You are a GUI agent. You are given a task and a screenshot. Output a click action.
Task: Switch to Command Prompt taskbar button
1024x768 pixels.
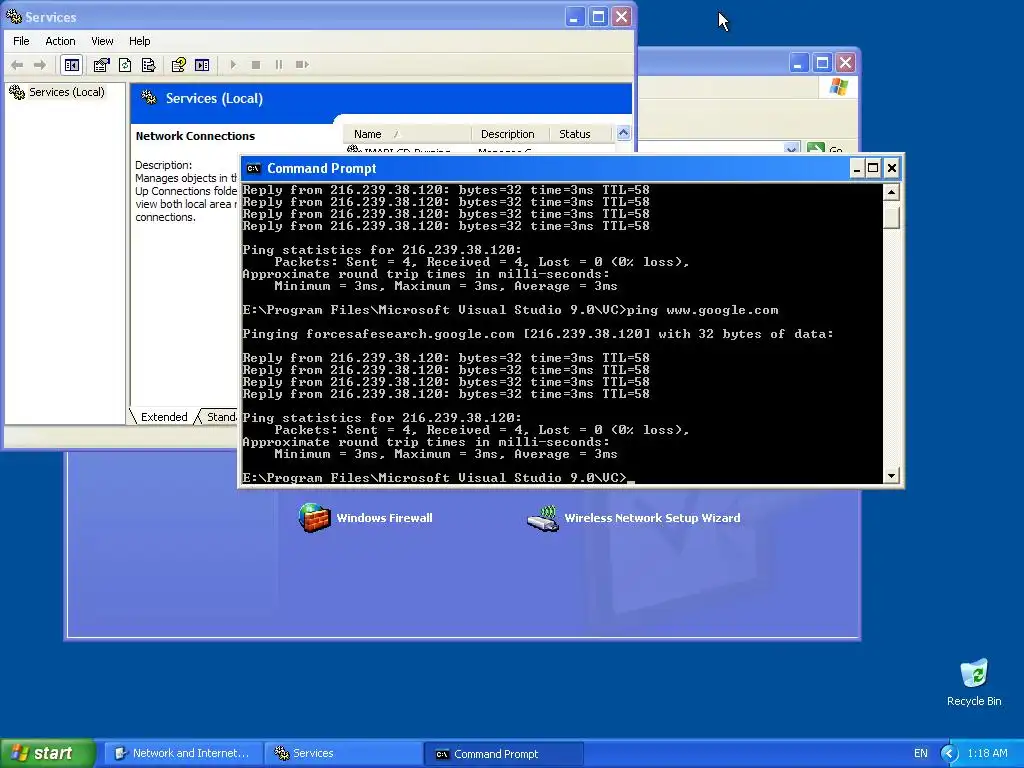click(x=504, y=754)
